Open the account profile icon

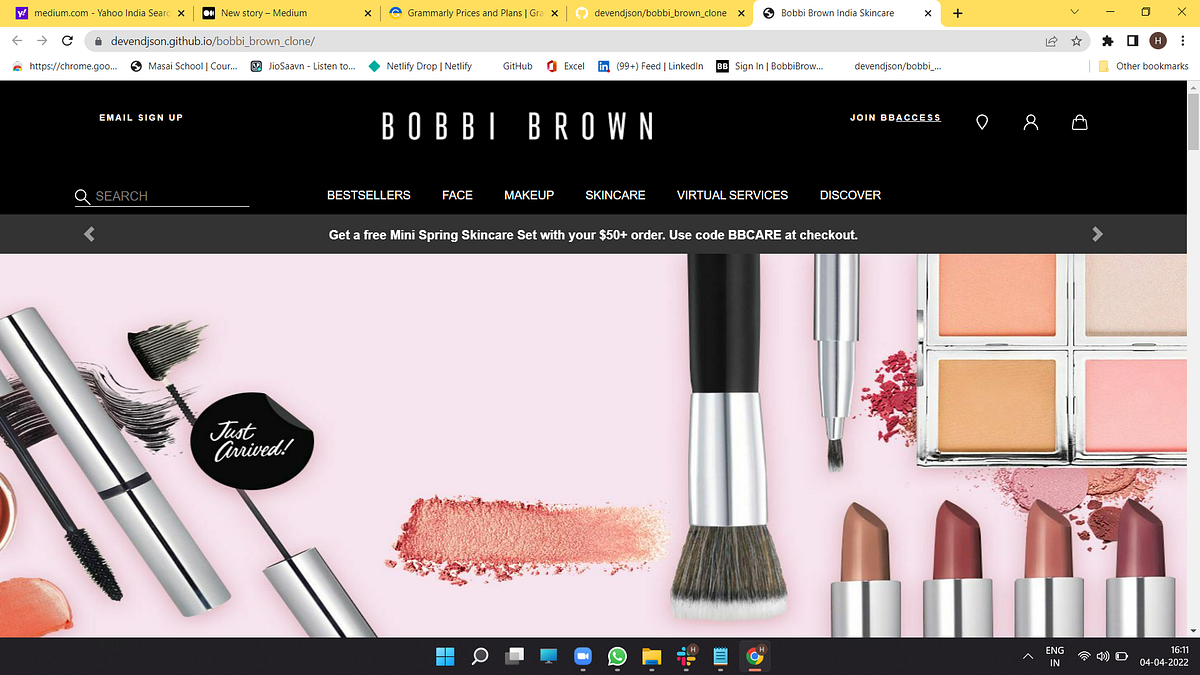click(x=1030, y=121)
